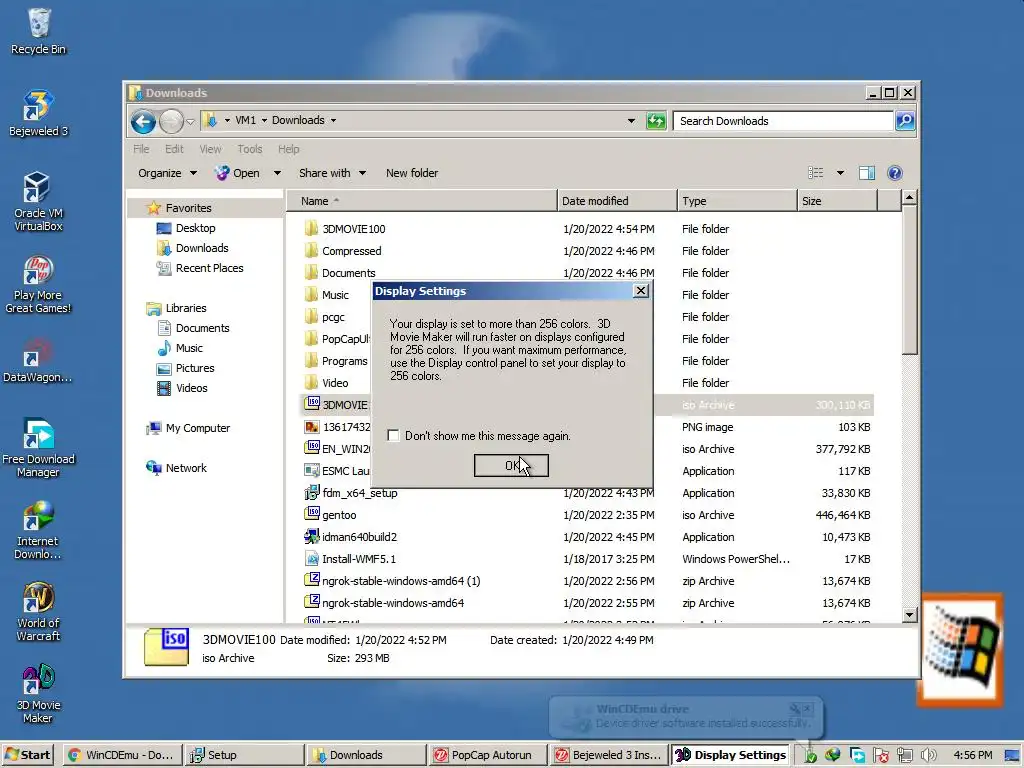The width and height of the screenshot is (1024, 768).
Task: Open the Help question mark icon
Action: click(x=895, y=173)
